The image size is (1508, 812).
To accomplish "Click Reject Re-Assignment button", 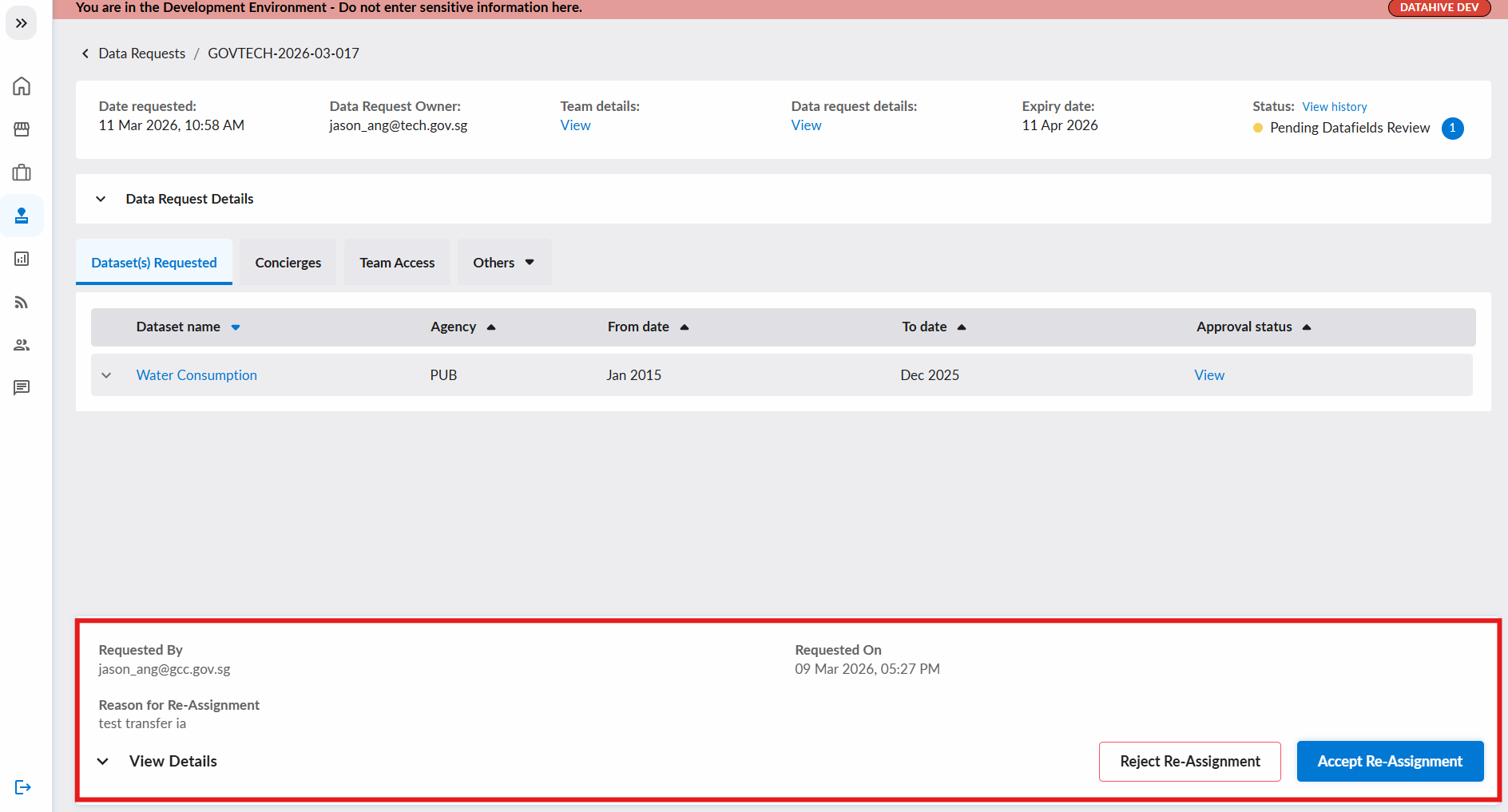I will point(1189,762).
